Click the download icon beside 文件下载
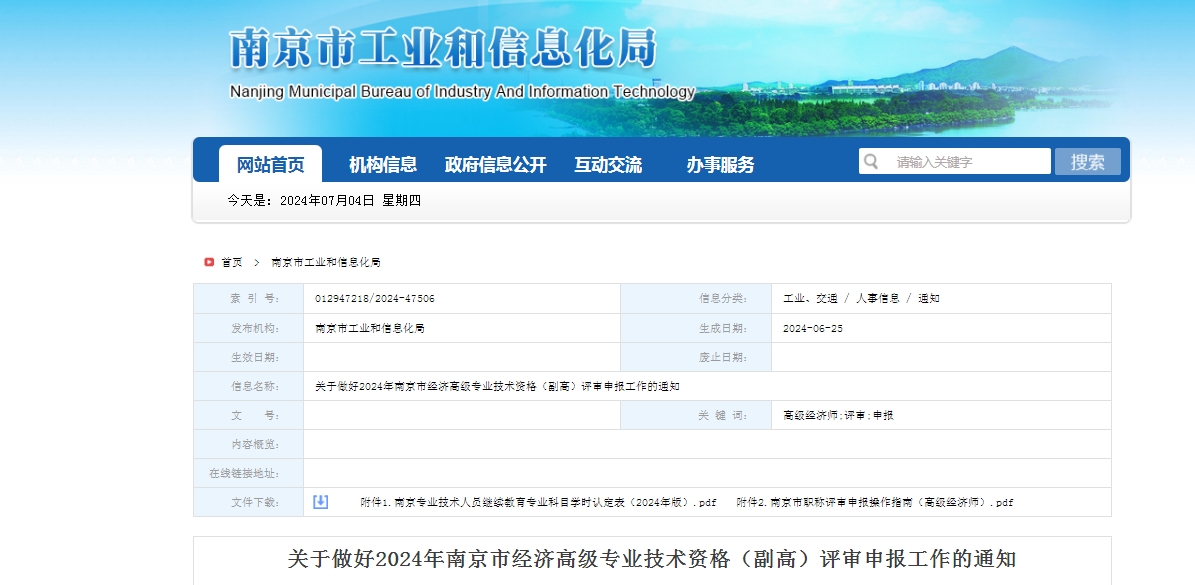Image resolution: width=1195 pixels, height=585 pixels. pos(320,501)
